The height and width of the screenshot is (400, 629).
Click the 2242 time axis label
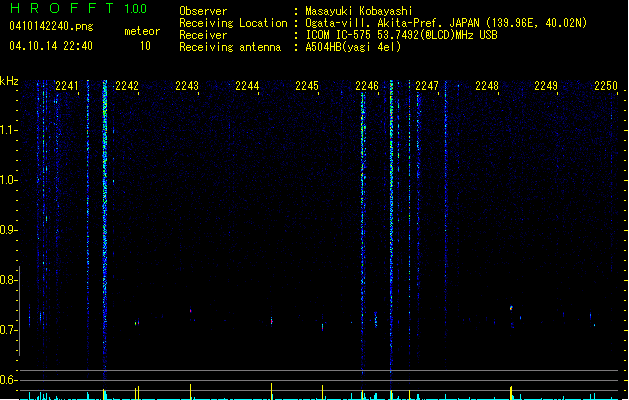[x=127, y=86]
